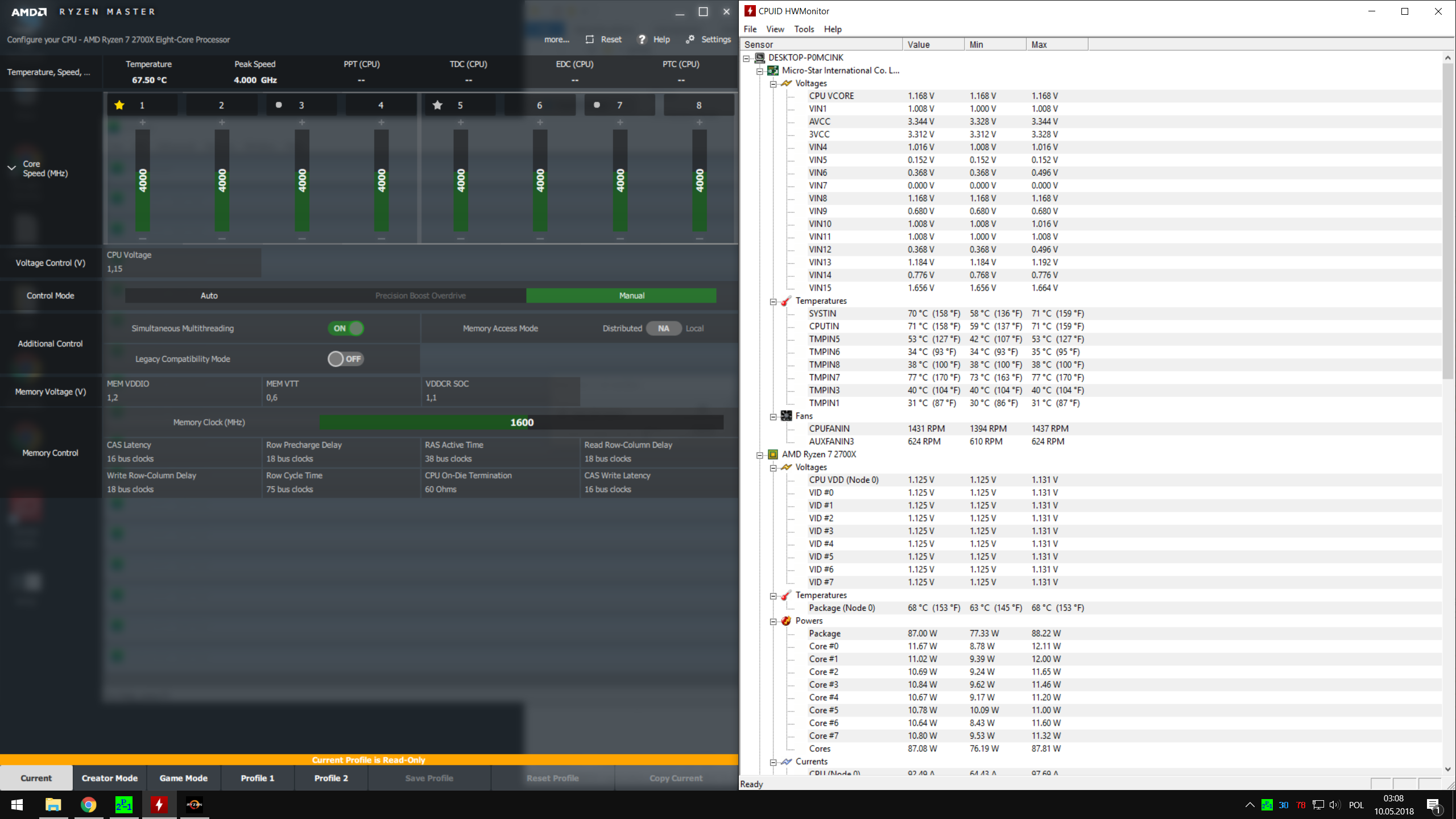1456x819 pixels.
Task: Select Precision Boost Overdrive mode
Action: [x=420, y=296]
